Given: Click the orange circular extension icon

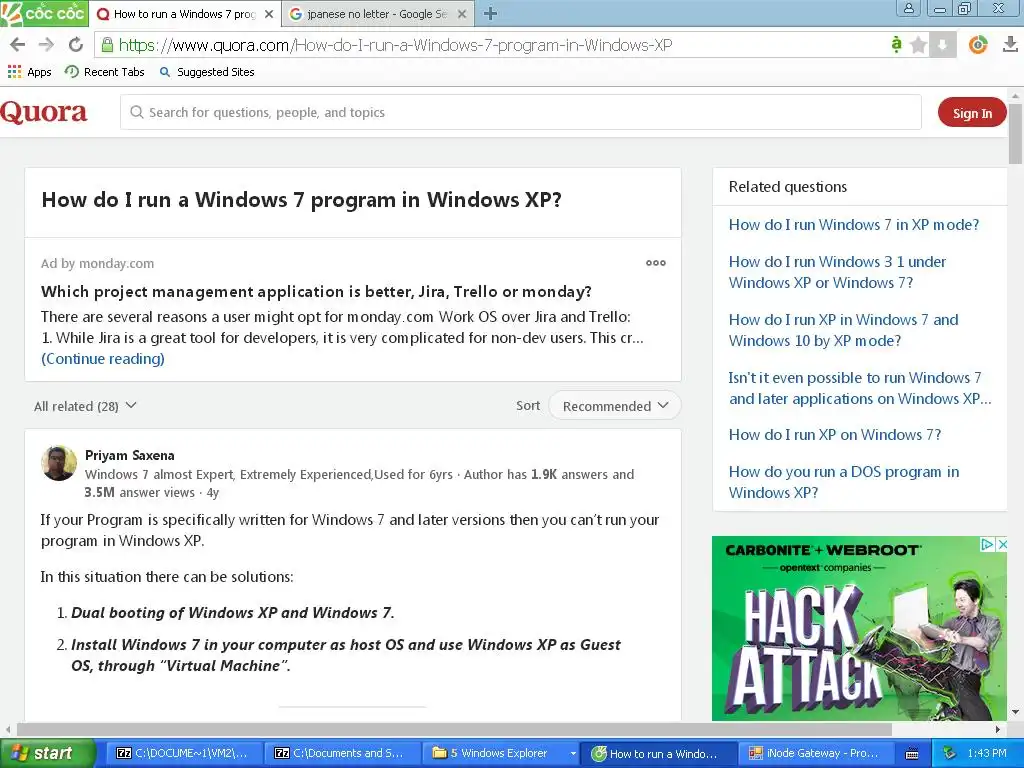Looking at the screenshot, I should [978, 44].
